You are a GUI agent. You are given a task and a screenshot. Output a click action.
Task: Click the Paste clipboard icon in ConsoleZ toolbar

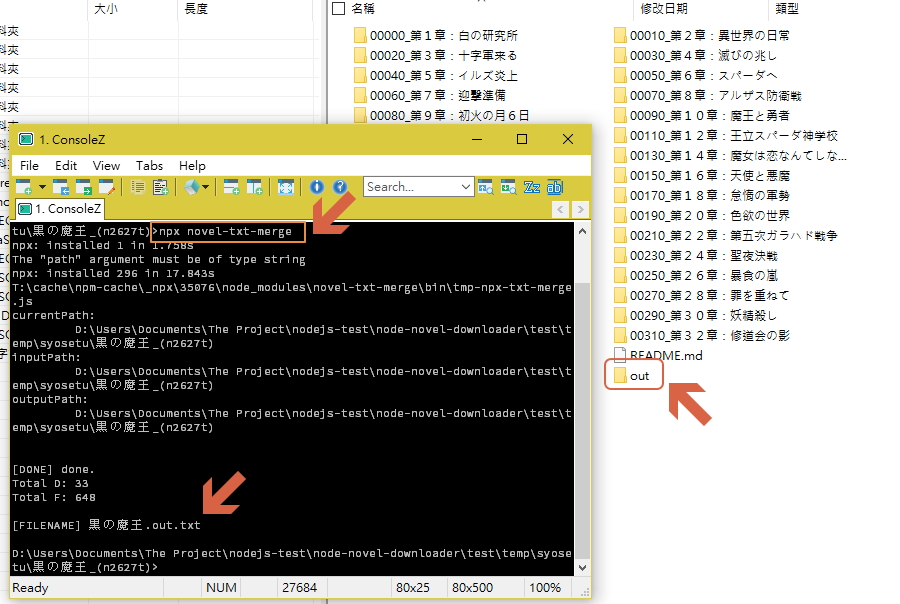[x=161, y=187]
